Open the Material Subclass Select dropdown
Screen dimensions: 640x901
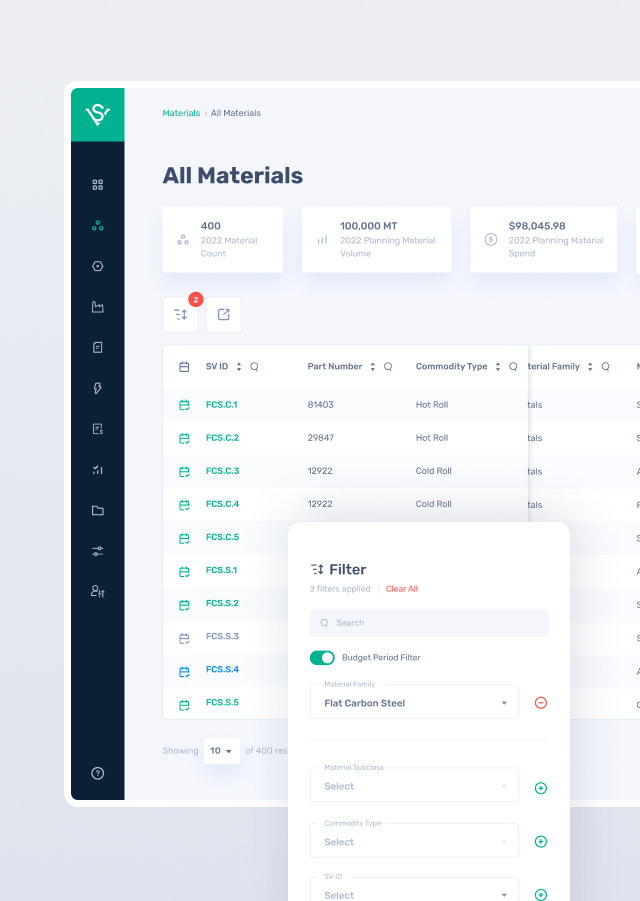click(x=414, y=786)
